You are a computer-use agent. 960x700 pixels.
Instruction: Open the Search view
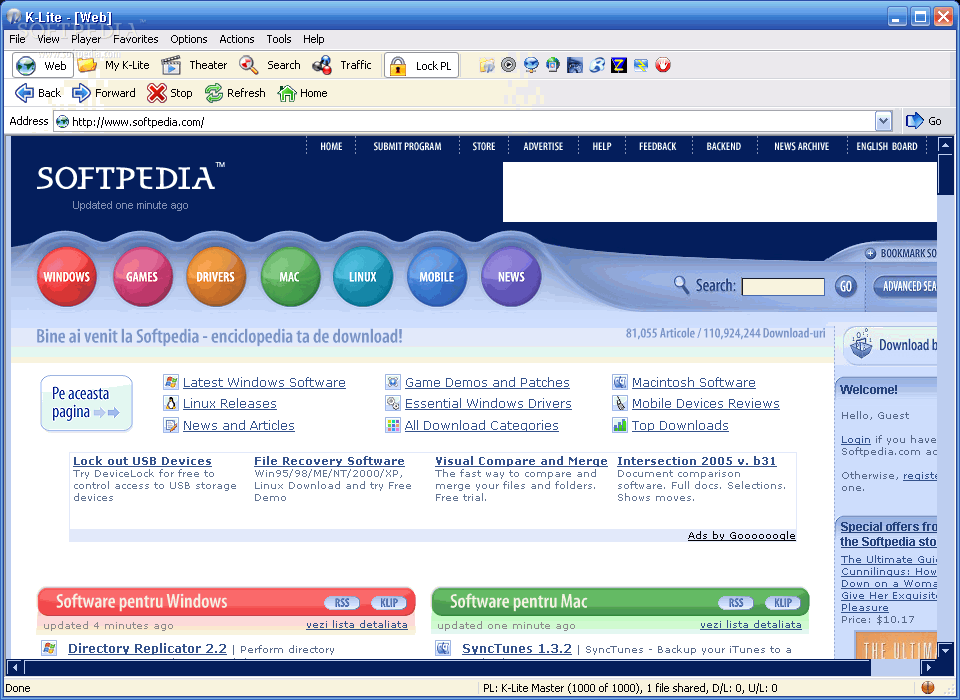(x=270, y=65)
